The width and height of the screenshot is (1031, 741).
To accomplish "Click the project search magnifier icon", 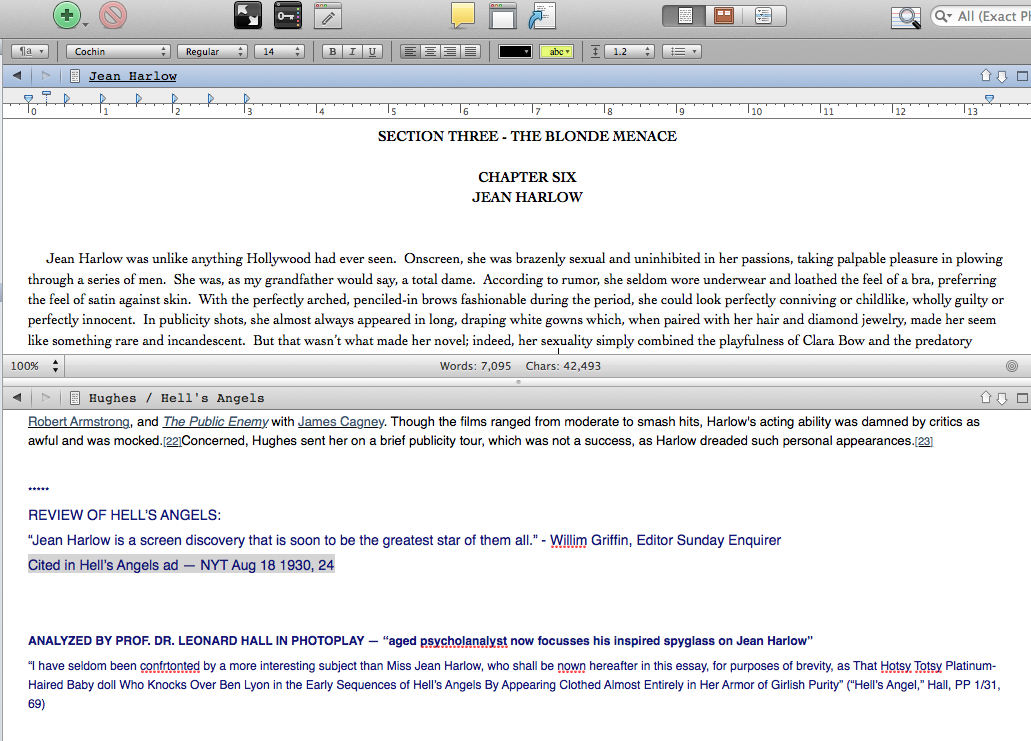I will click(x=905, y=16).
